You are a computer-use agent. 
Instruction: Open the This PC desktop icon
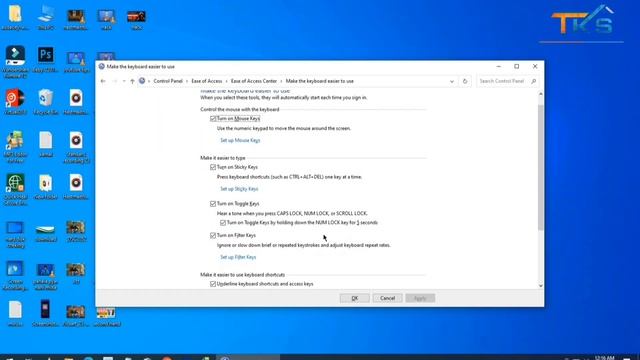(x=46, y=18)
